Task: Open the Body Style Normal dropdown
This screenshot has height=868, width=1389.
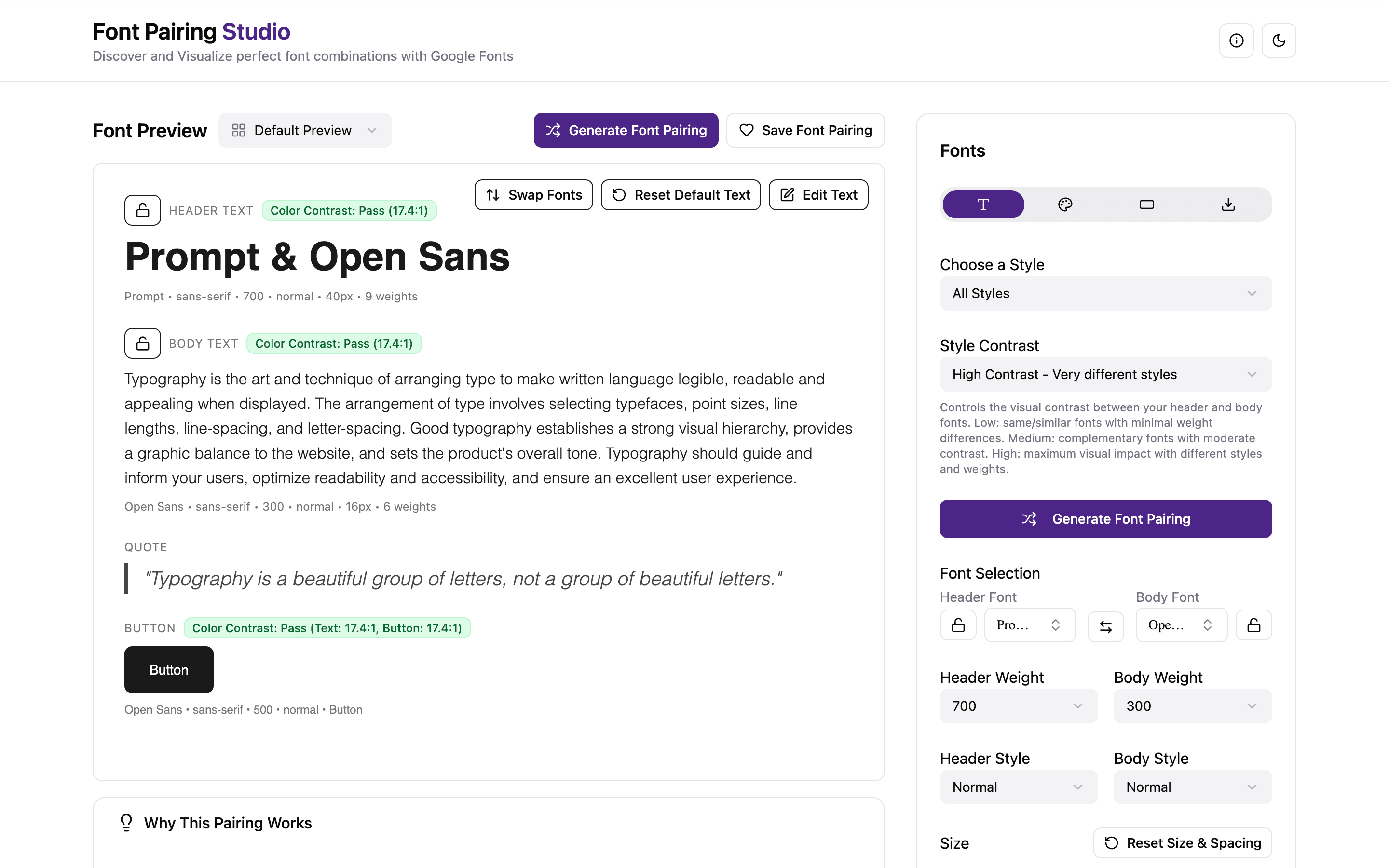Action: [x=1192, y=787]
